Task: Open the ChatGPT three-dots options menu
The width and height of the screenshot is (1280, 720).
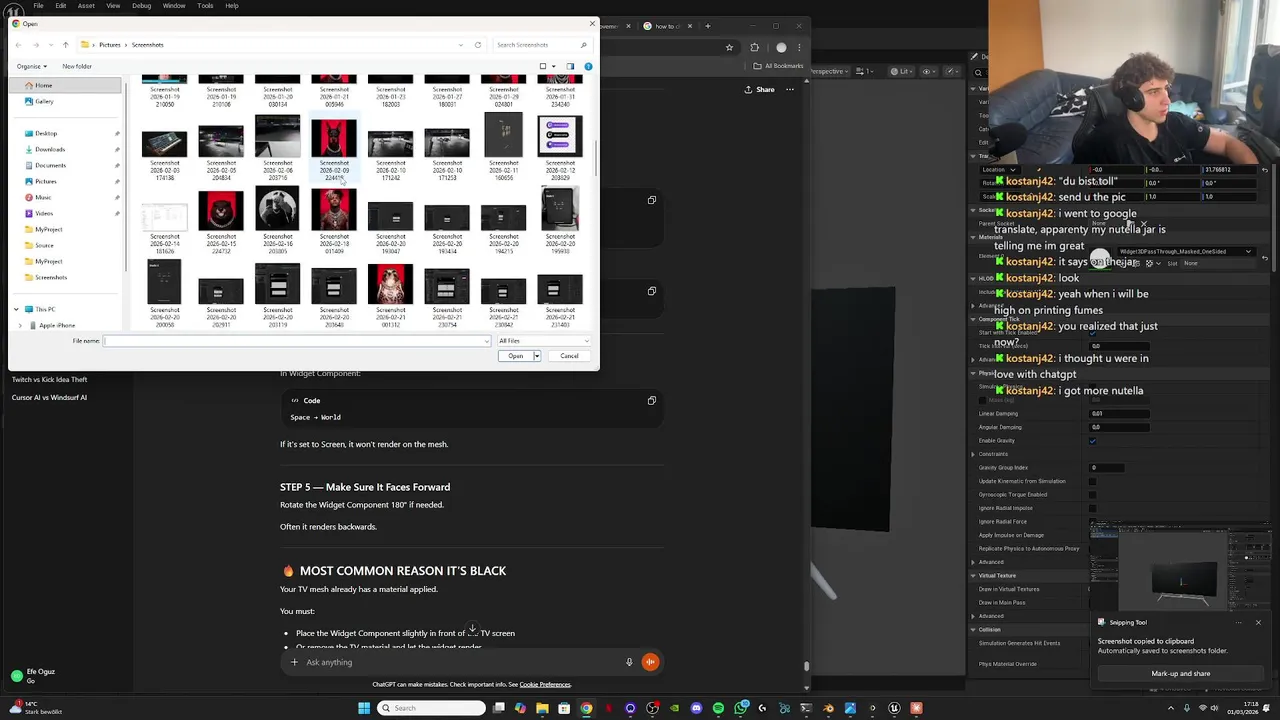Action: click(x=790, y=89)
